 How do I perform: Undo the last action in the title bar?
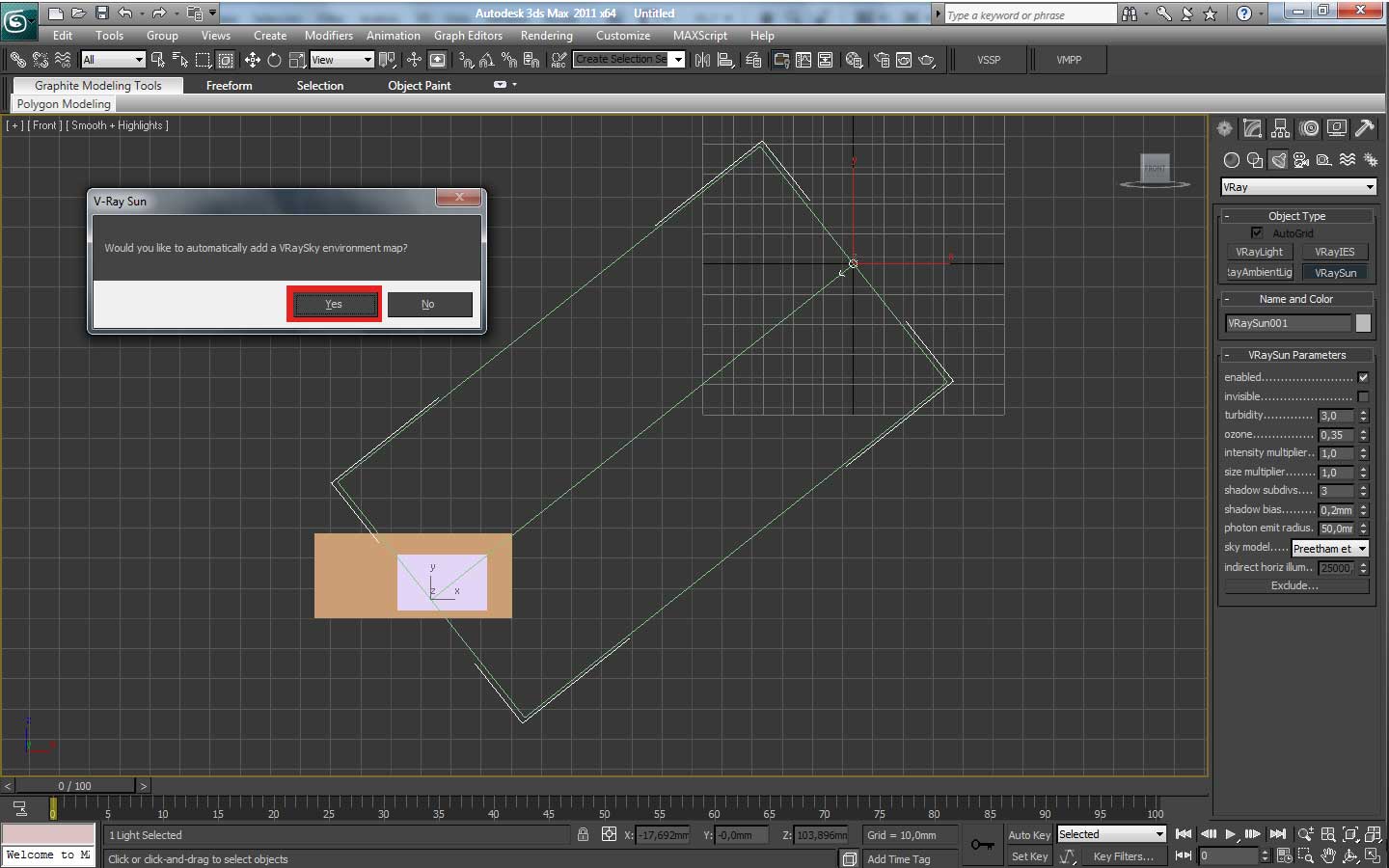click(125, 14)
